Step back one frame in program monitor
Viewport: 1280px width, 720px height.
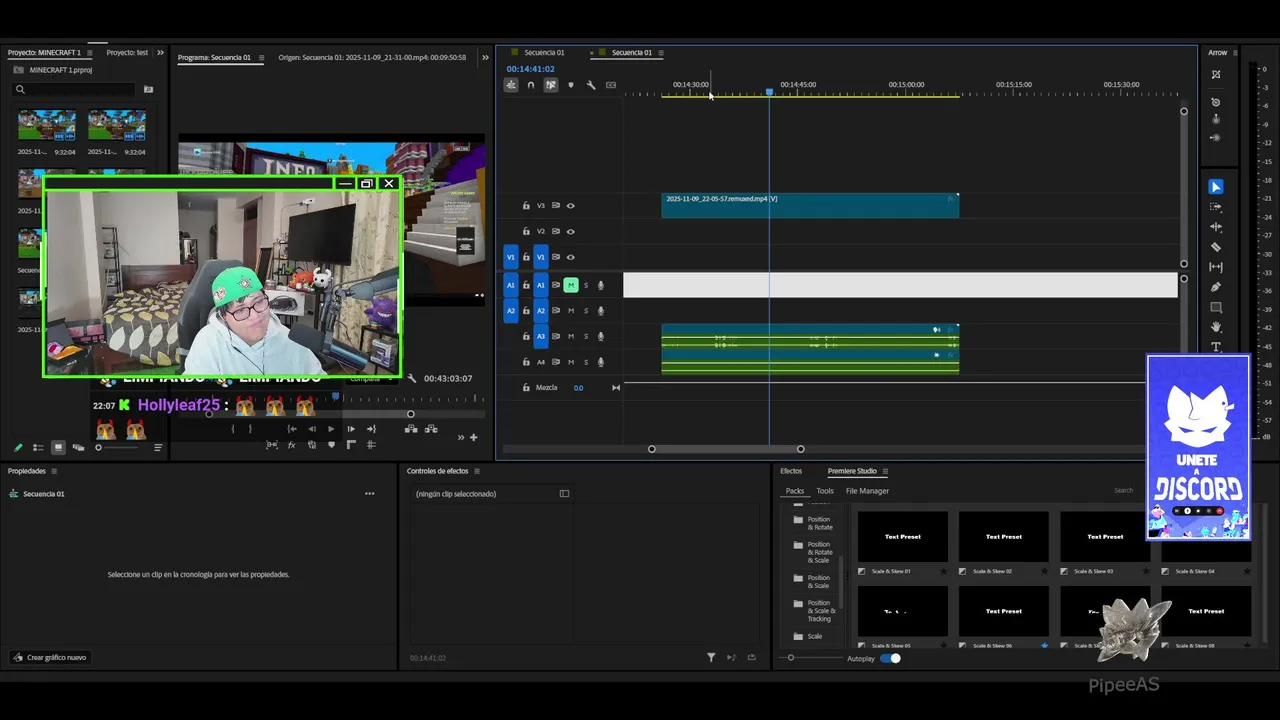click(x=312, y=429)
